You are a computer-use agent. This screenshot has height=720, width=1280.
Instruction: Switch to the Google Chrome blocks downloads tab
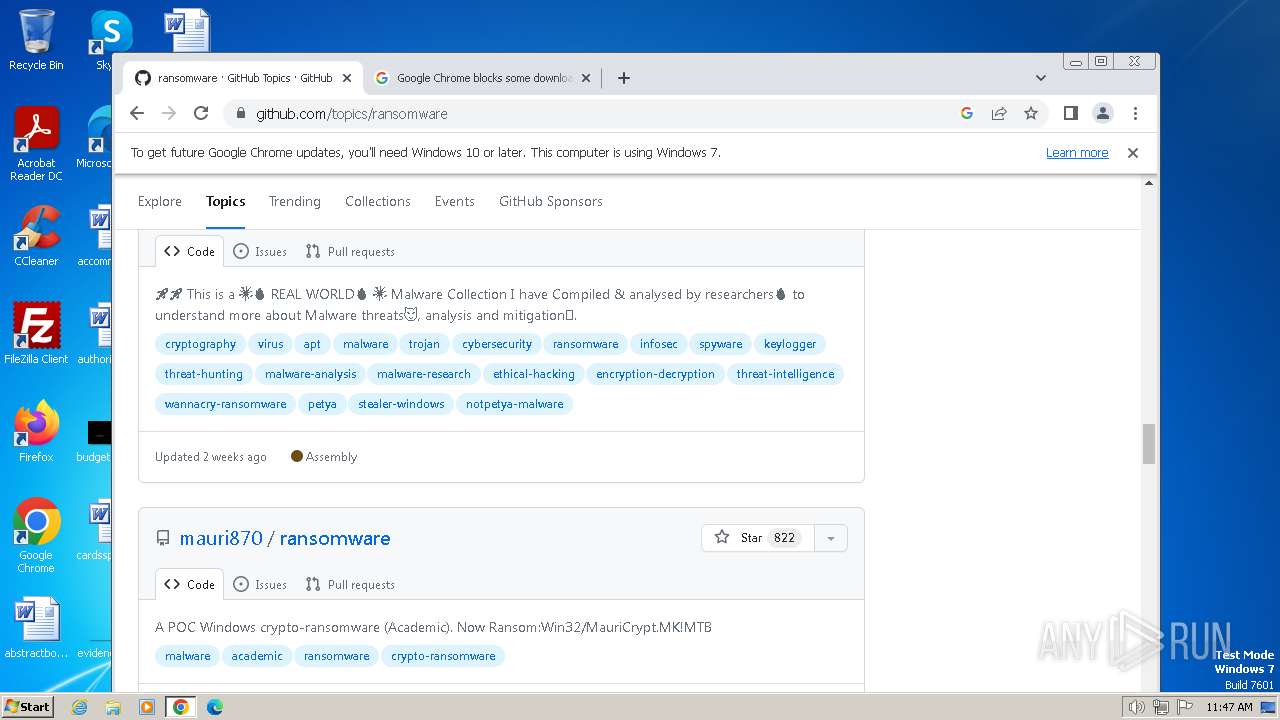pos(482,78)
